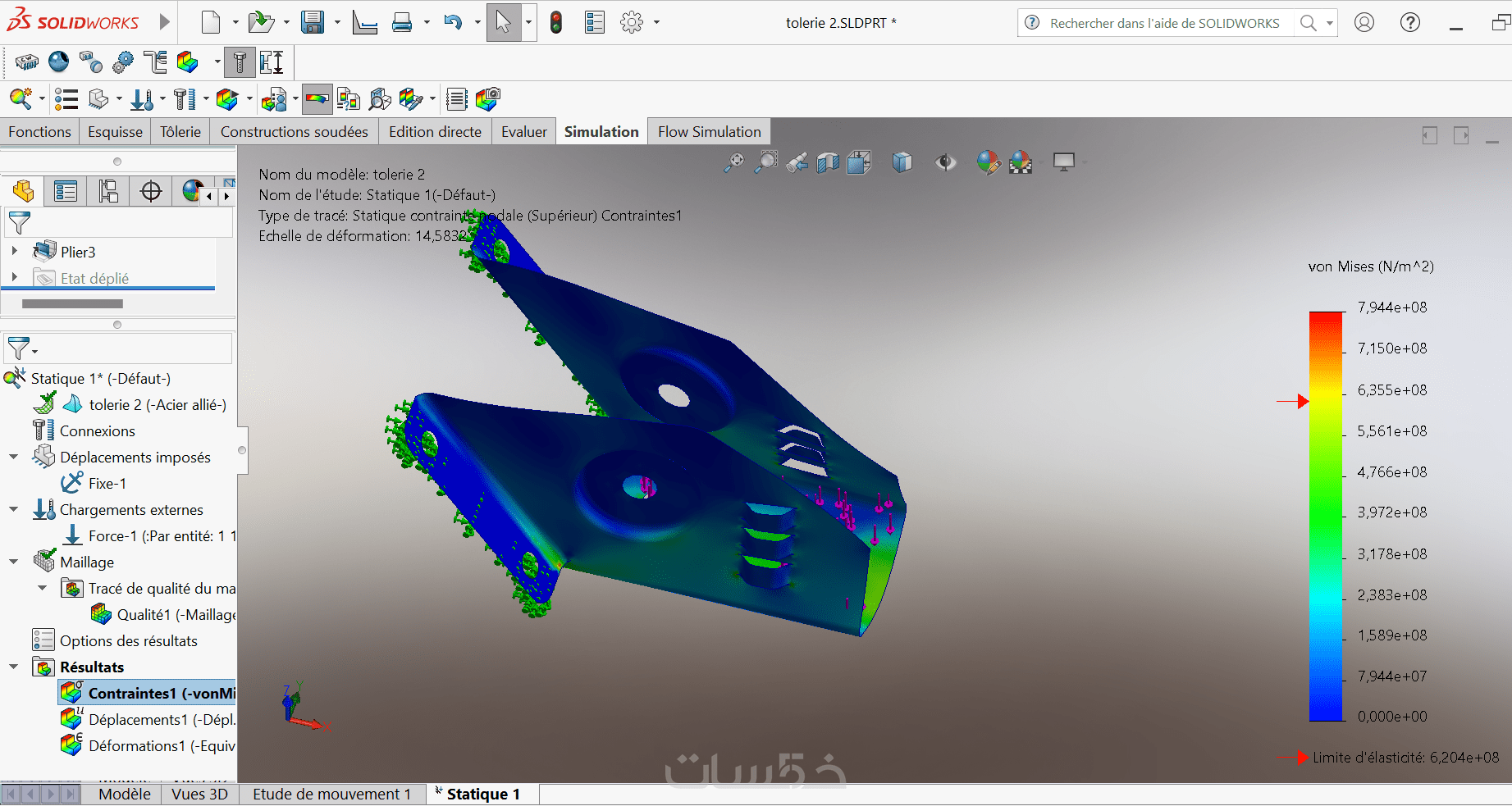Select Fixe-1 in the study tree
Image resolution: width=1512 pixels, height=806 pixels.
(107, 484)
